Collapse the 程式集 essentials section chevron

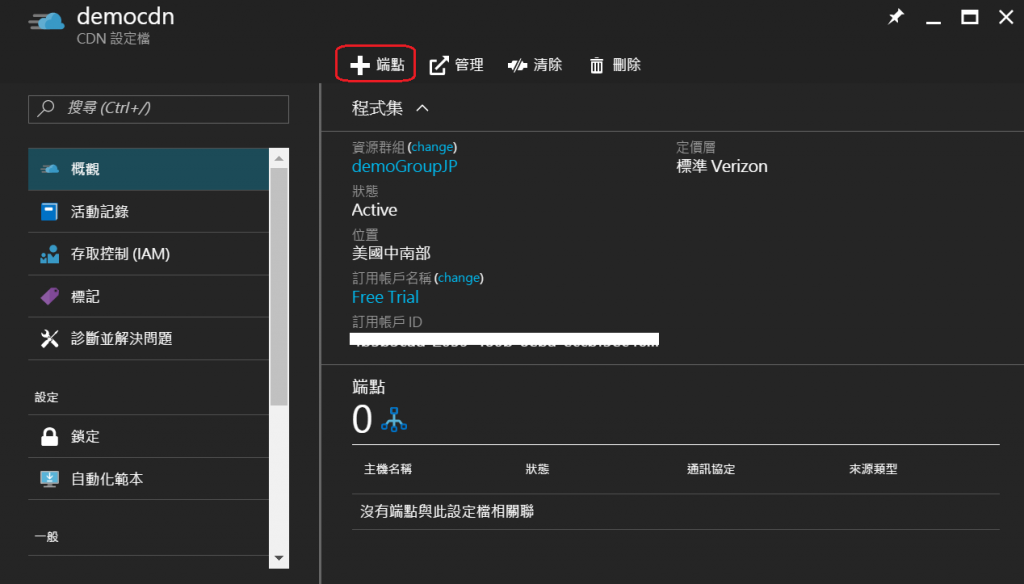(x=423, y=108)
